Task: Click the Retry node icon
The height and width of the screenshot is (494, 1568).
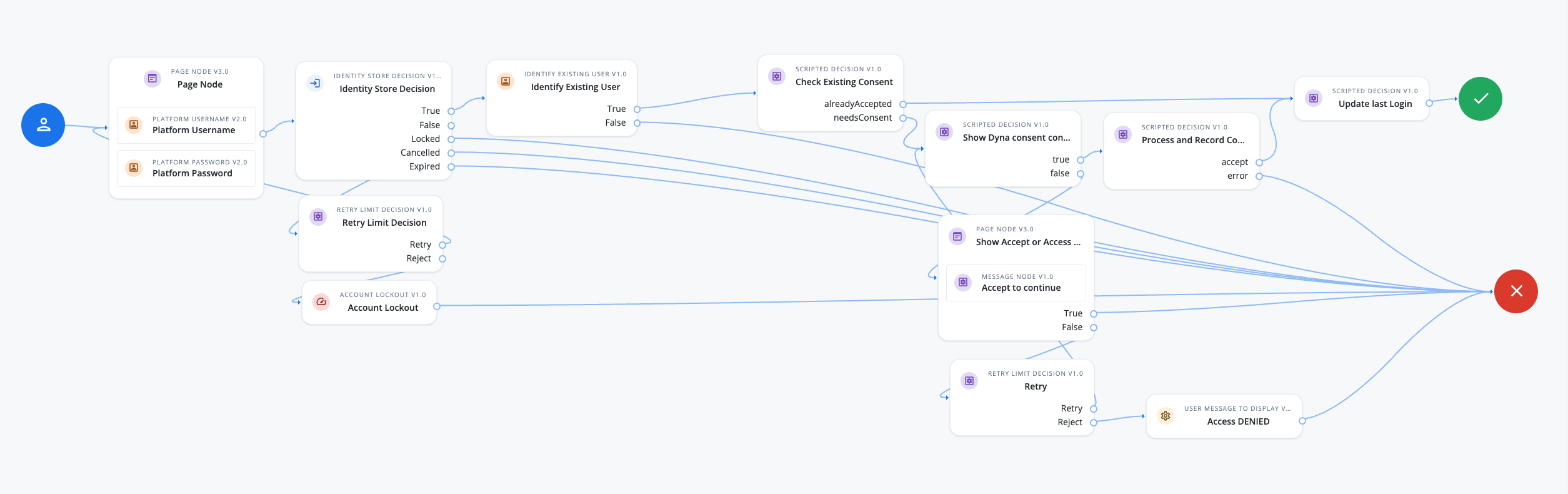Action: [x=969, y=381]
